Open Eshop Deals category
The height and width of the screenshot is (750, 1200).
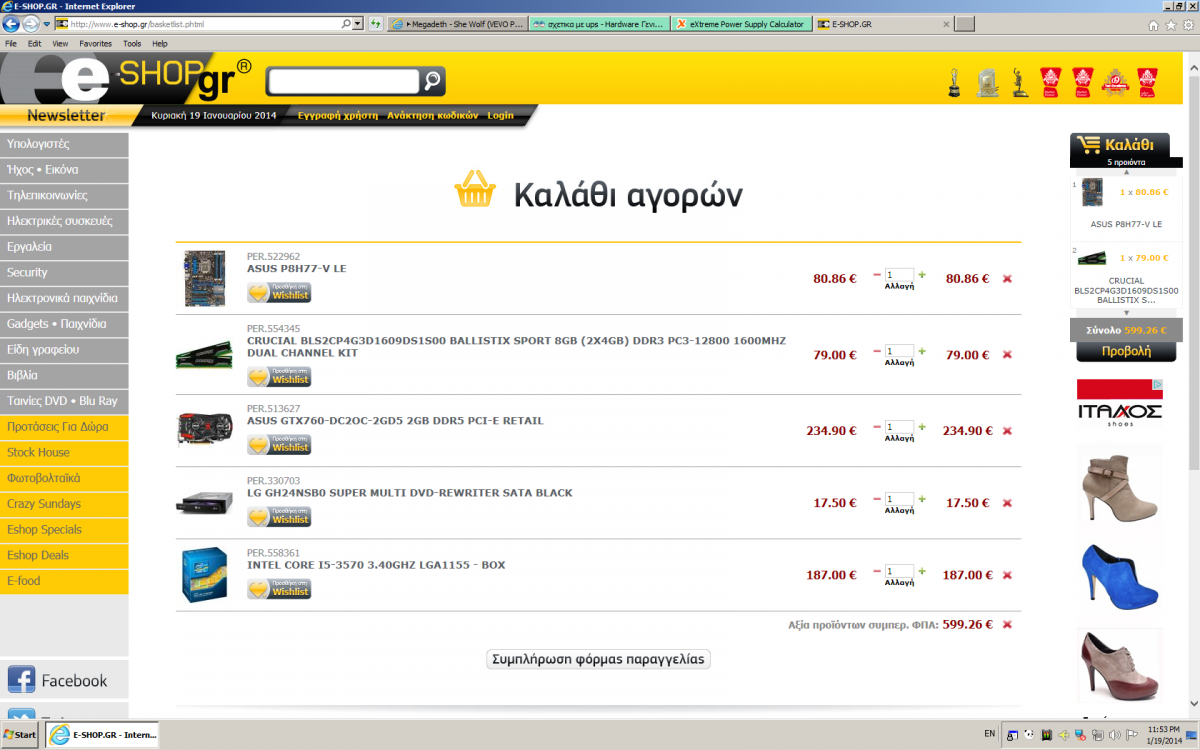64,555
